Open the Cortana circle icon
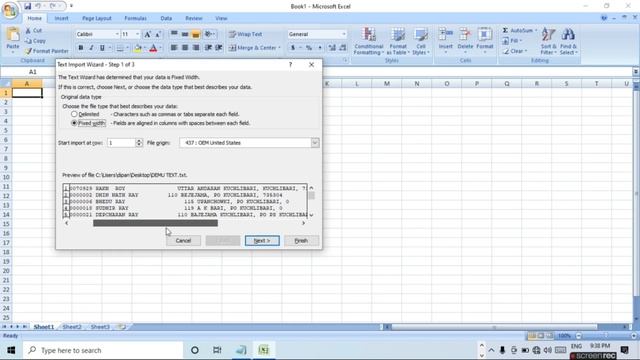Image resolution: width=640 pixels, height=360 pixels. coord(195,350)
